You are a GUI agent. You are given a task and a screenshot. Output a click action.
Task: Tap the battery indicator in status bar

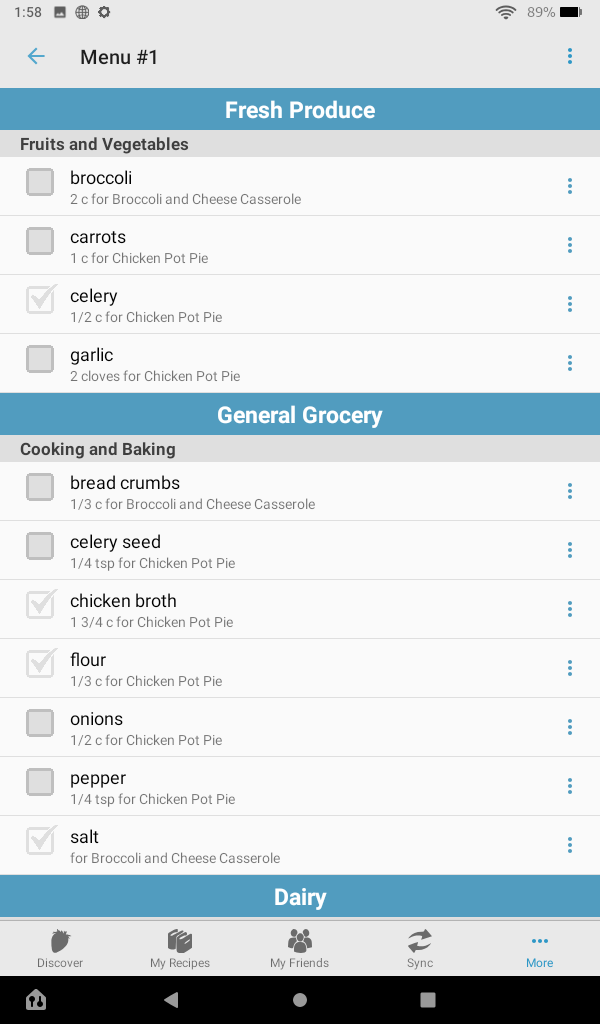[572, 13]
